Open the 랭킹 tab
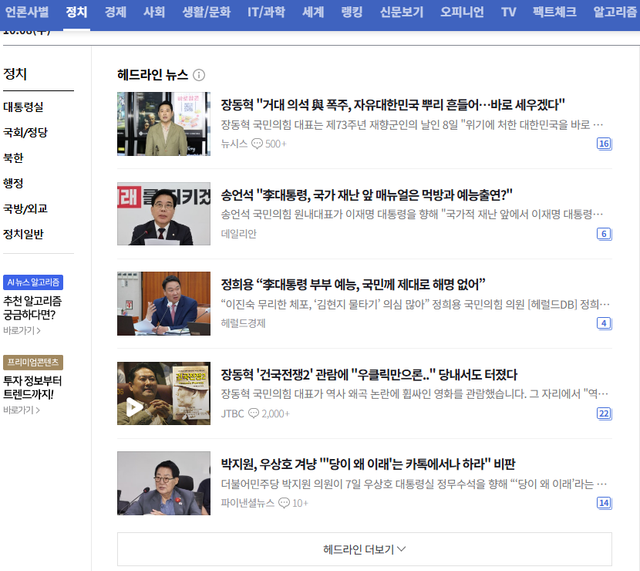 (352, 12)
